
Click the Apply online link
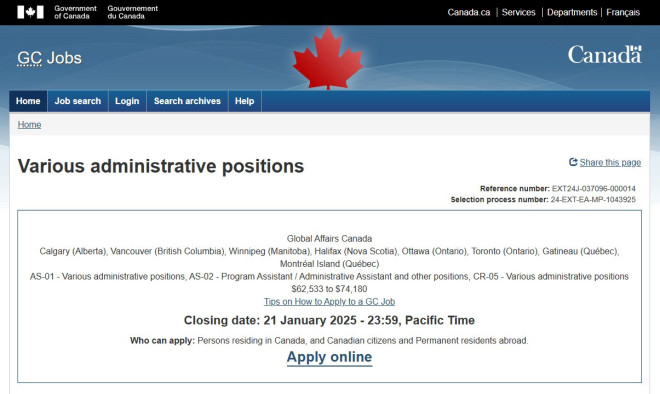pyautogui.click(x=330, y=357)
